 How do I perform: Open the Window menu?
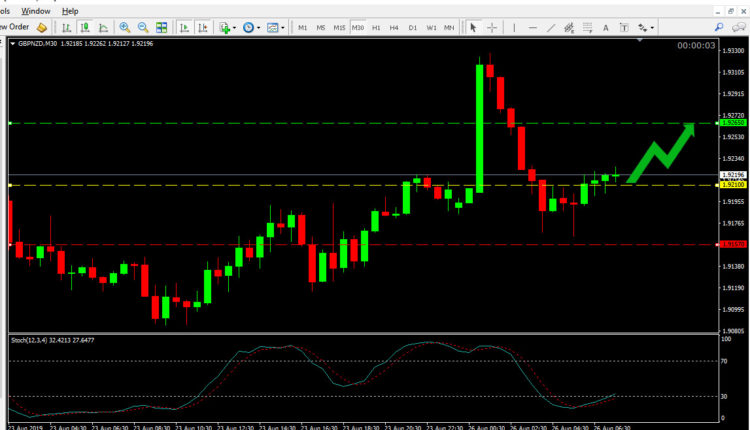tap(36, 11)
